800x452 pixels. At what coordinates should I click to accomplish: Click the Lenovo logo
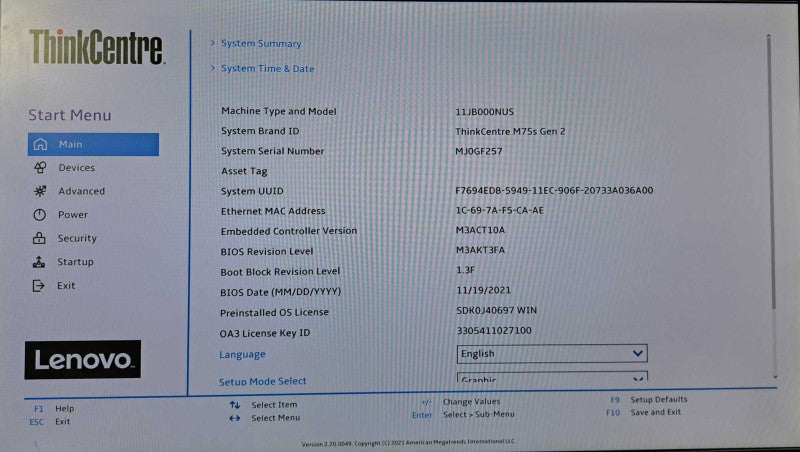tap(83, 360)
